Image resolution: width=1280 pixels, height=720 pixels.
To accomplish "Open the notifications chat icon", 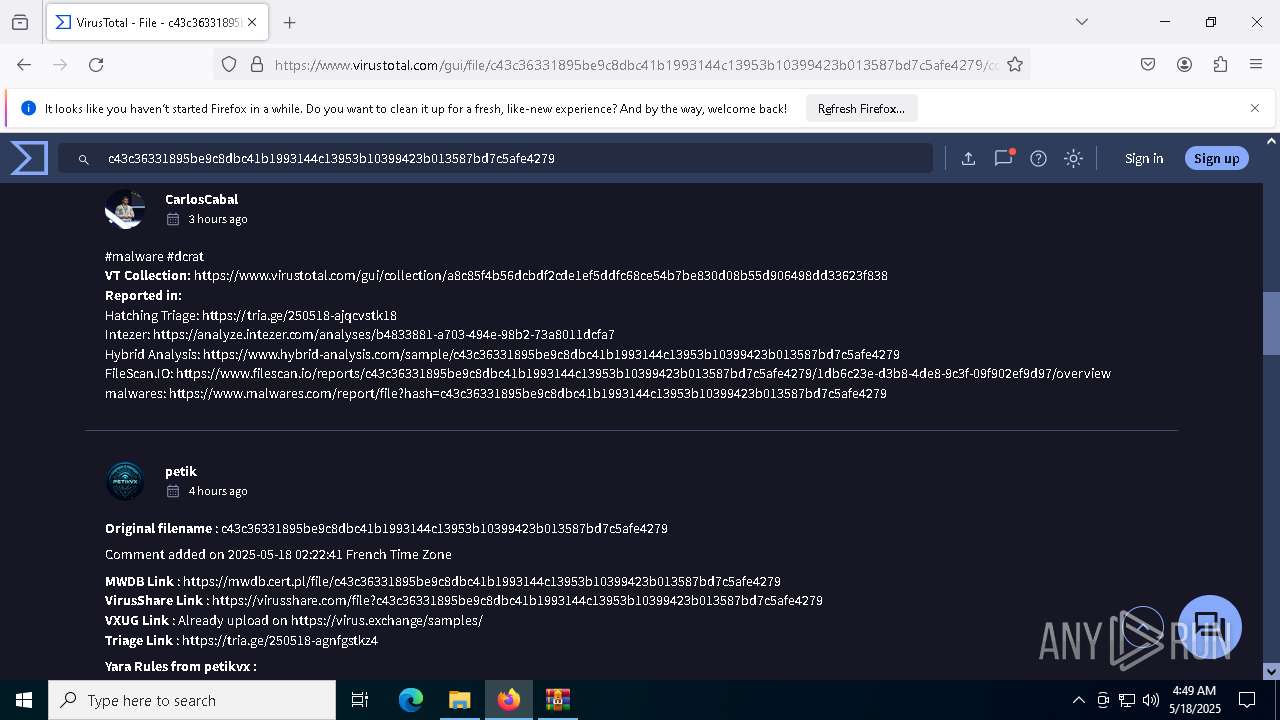I will pos(1003,158).
